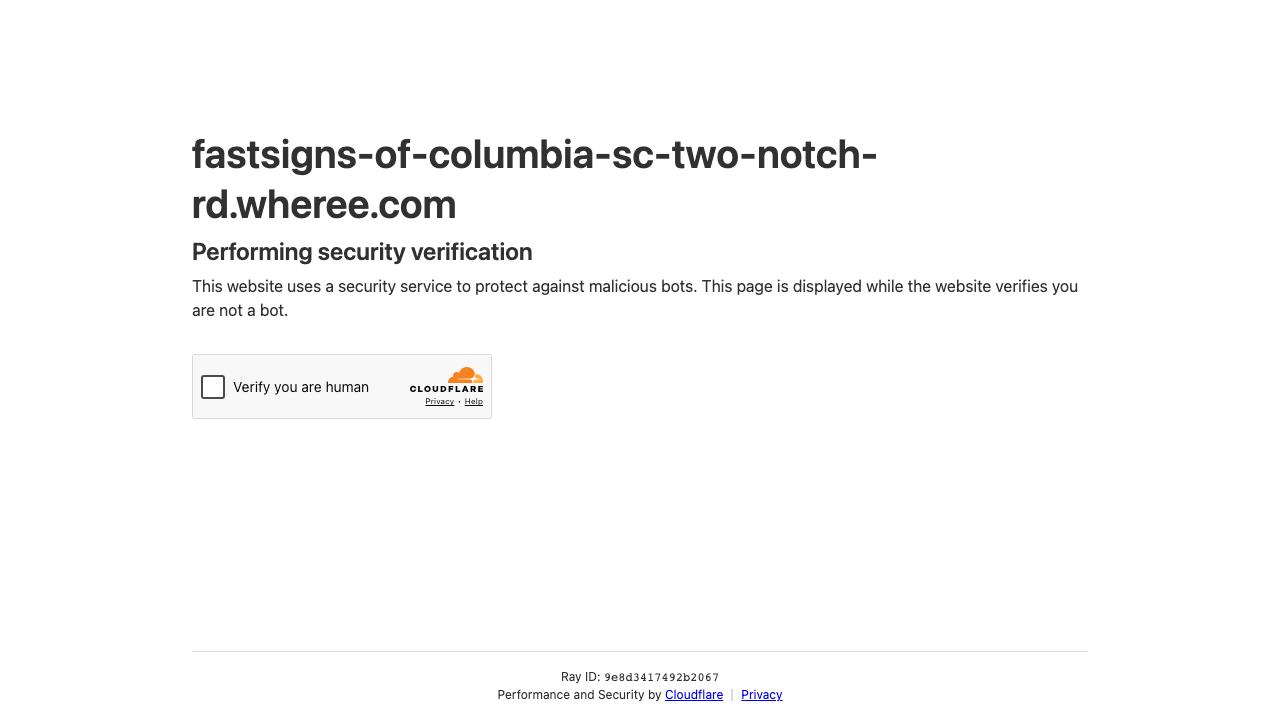This screenshot has height=720, width=1280.
Task: Click the "Performing security verification" heading
Action: coord(362,252)
